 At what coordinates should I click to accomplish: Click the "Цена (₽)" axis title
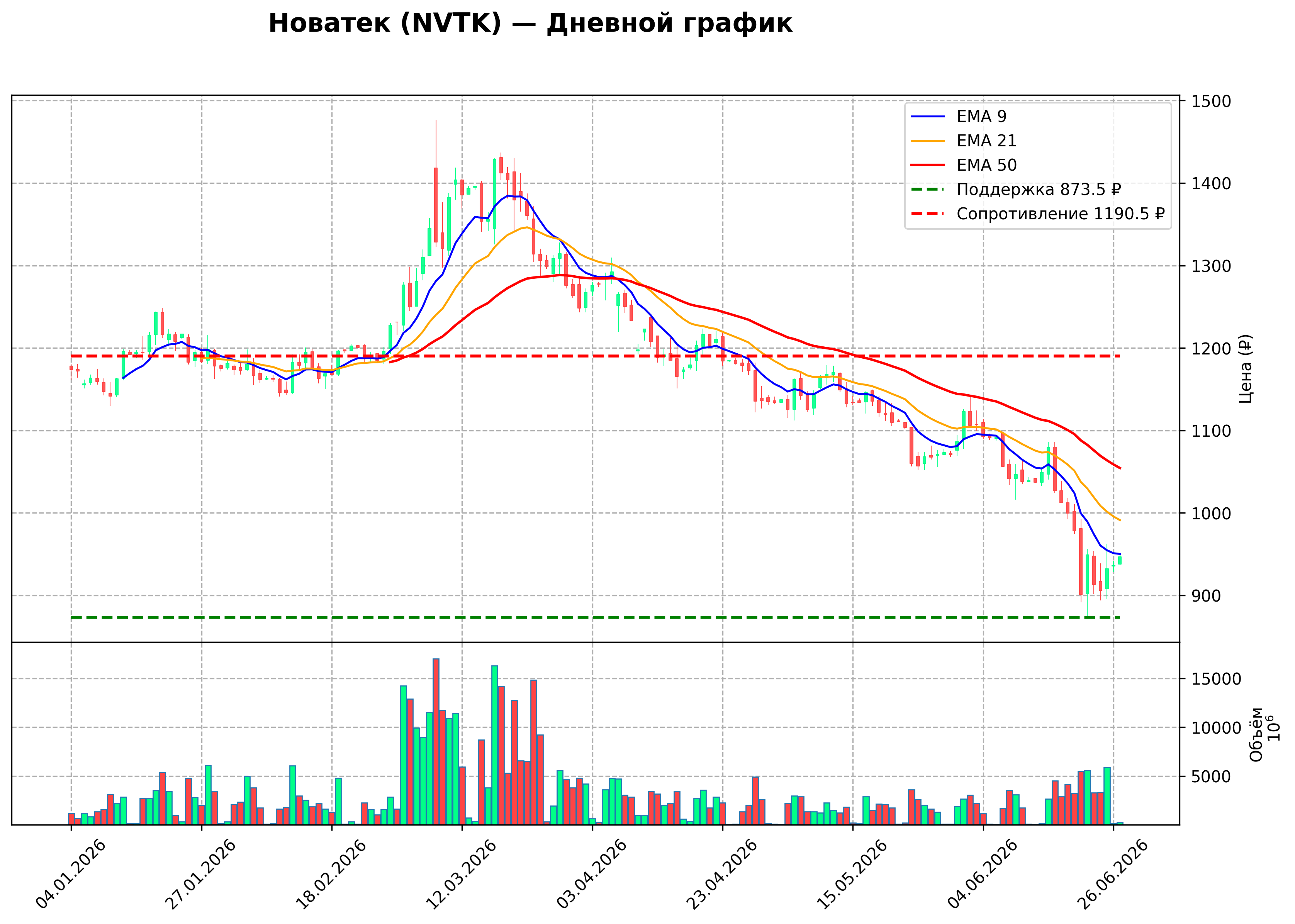click(x=1246, y=369)
